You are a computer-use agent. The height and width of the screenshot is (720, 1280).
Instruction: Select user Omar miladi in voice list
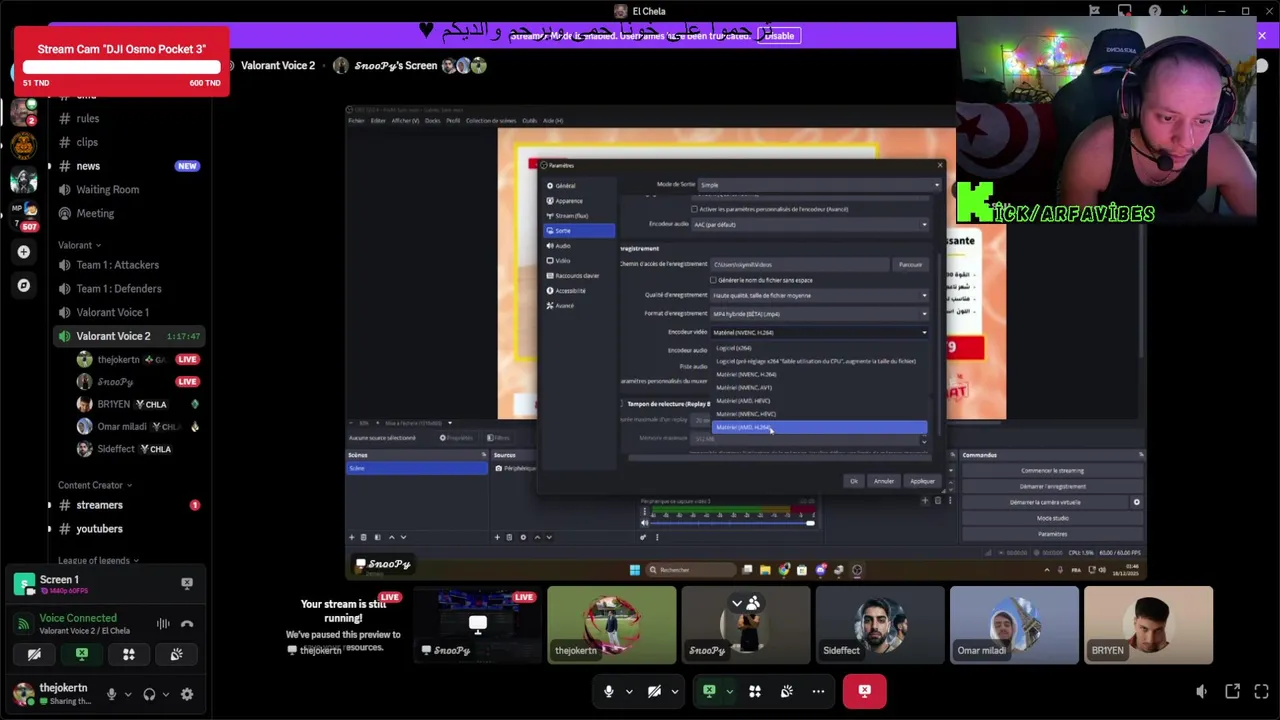click(x=138, y=427)
